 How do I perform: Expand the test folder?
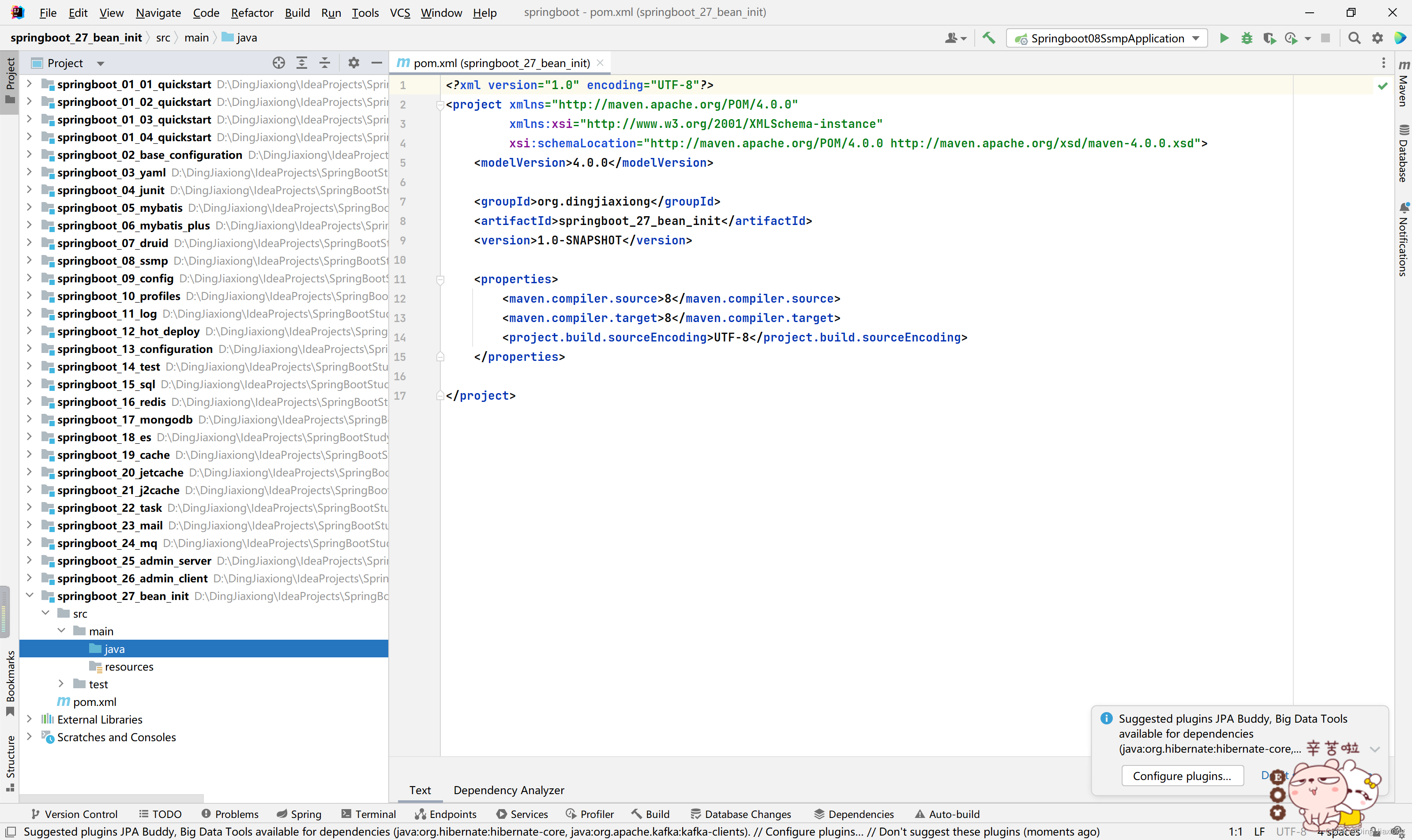click(x=61, y=684)
